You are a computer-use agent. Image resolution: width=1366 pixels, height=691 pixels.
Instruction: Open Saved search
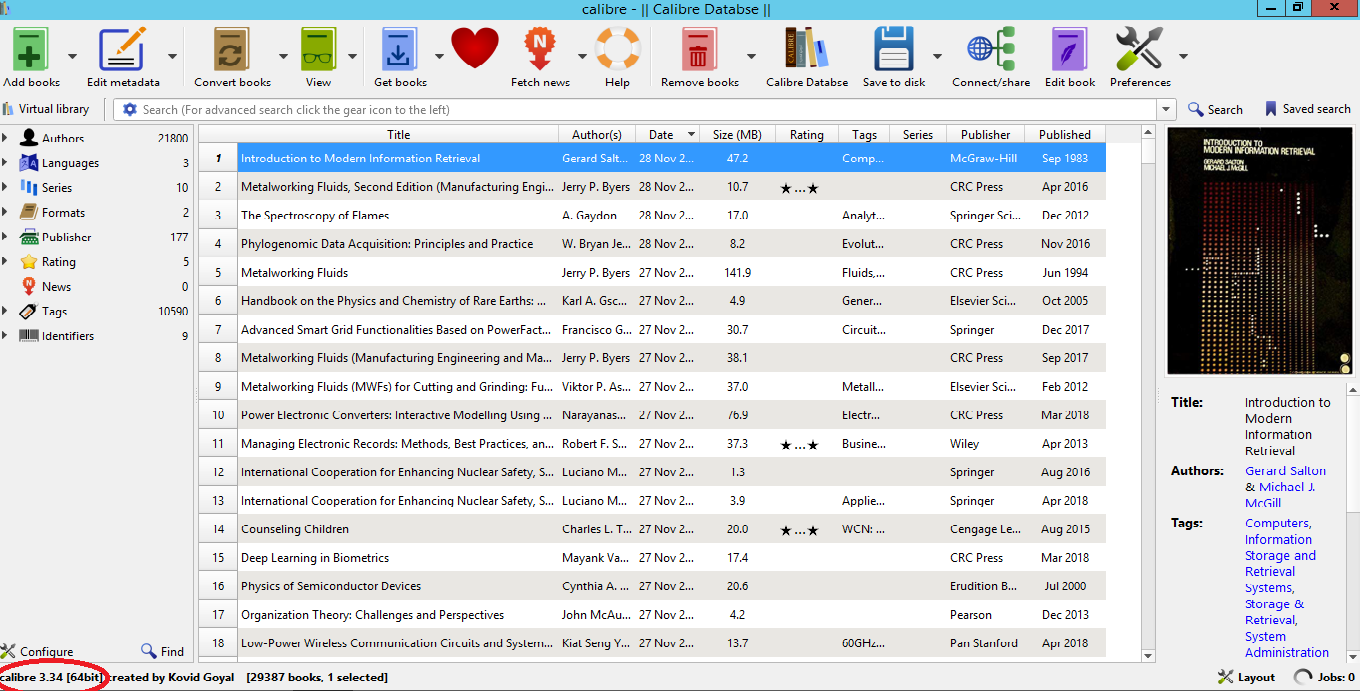click(x=1307, y=109)
